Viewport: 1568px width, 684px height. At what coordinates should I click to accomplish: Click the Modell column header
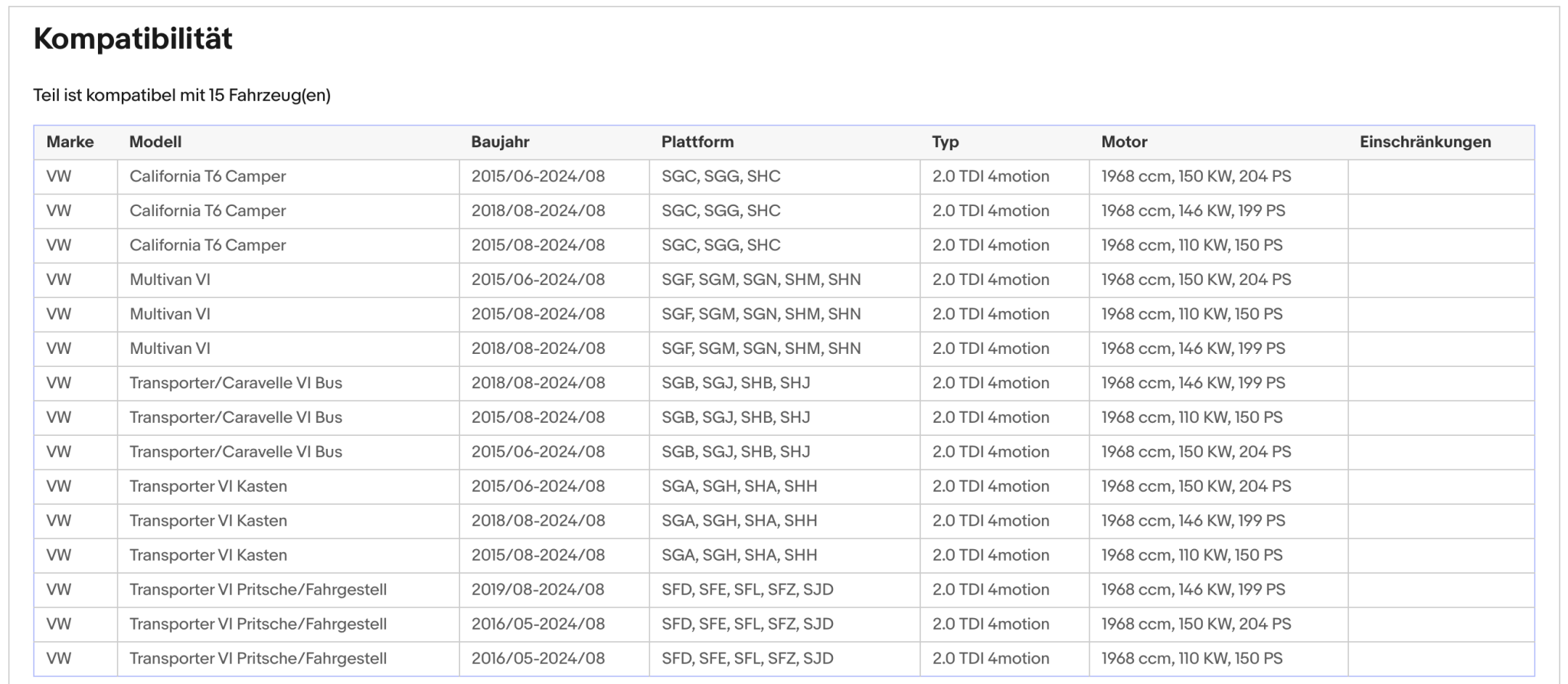pyautogui.click(x=155, y=142)
